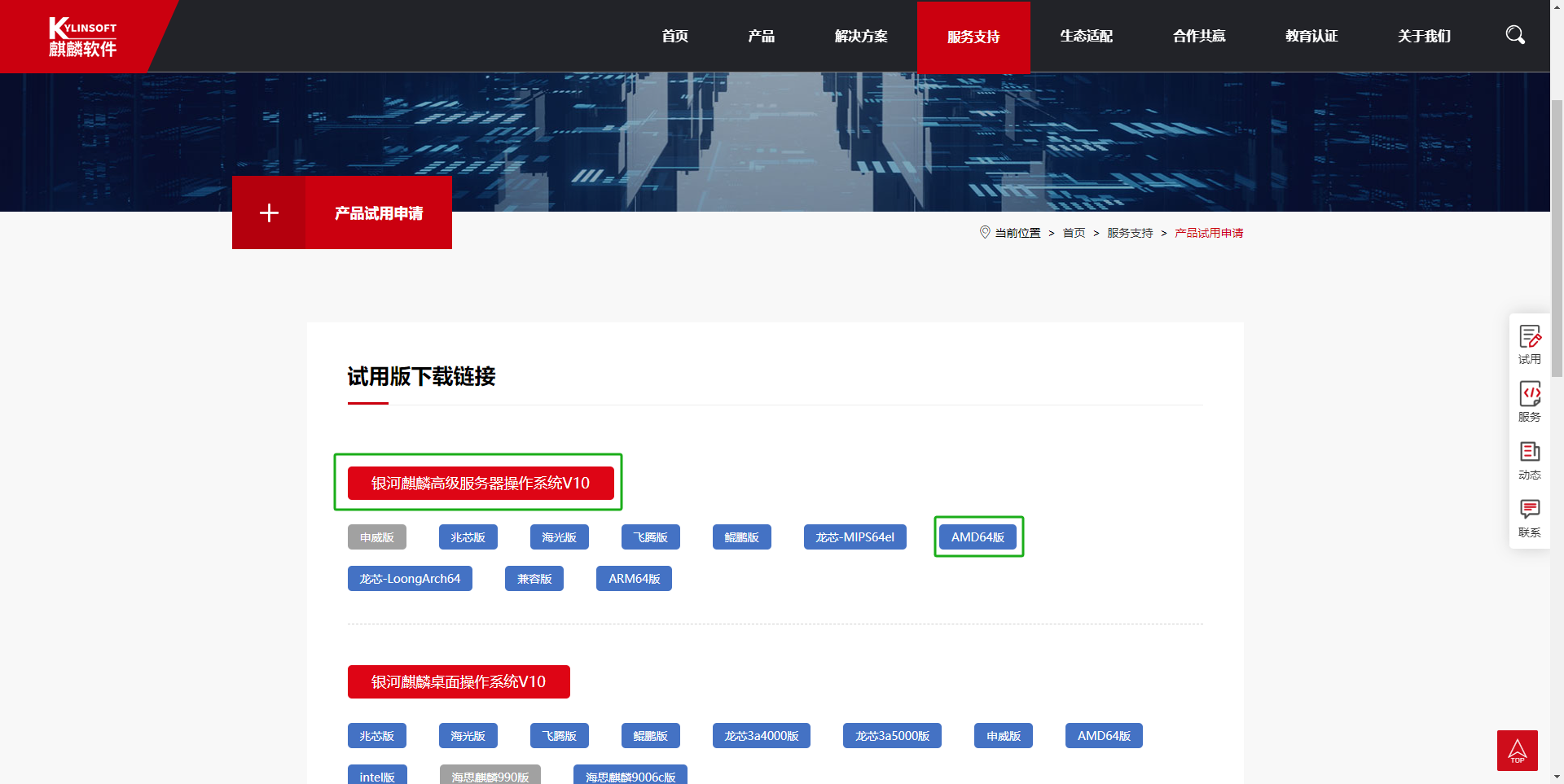Download server 鲲鹏版
Image resolution: width=1564 pixels, height=784 pixels.
pos(742,537)
